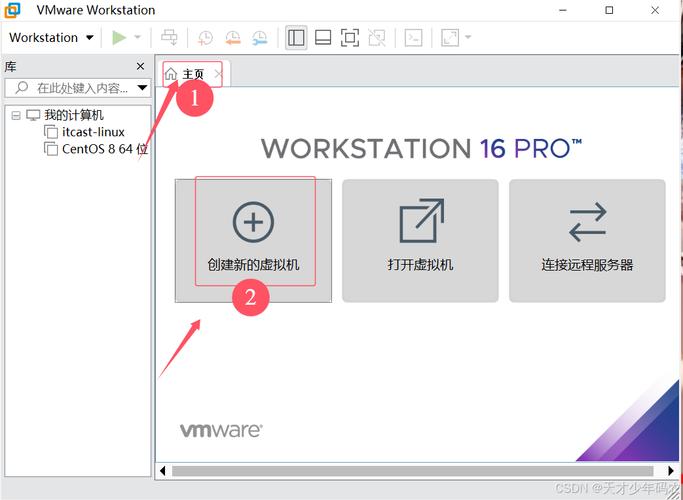Click the library search input field
683x500 pixels.
(78, 88)
